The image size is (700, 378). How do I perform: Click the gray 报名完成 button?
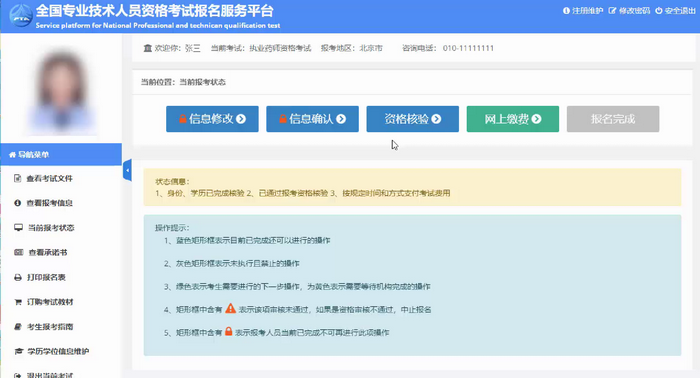click(613, 119)
